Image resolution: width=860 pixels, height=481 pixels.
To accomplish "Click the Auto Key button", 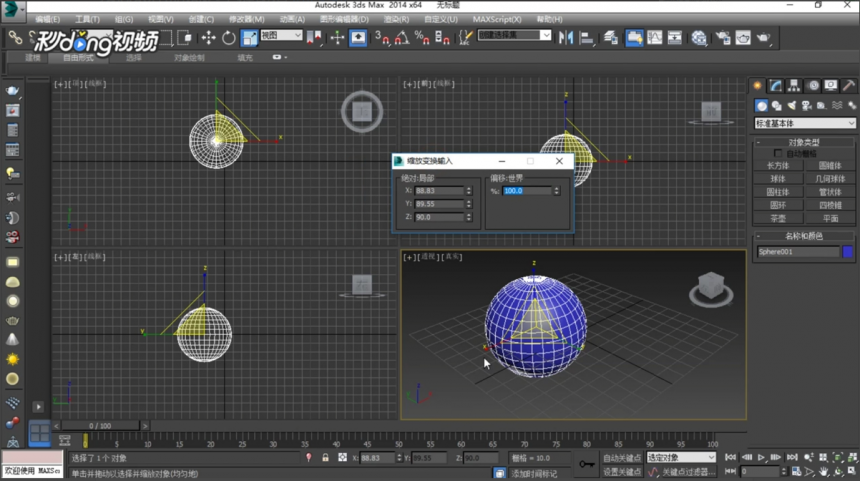I will [622, 458].
